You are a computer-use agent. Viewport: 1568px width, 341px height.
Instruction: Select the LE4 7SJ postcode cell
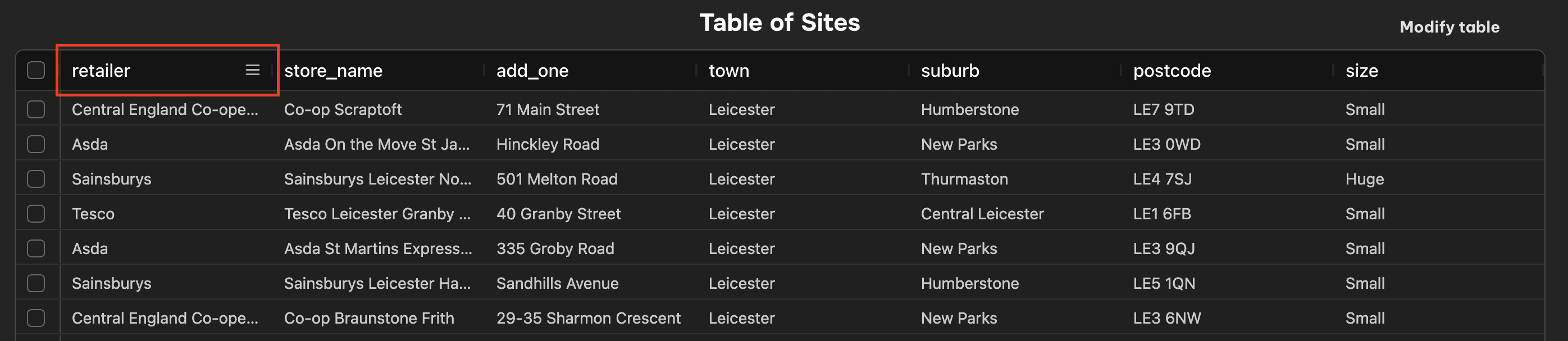(x=1162, y=179)
